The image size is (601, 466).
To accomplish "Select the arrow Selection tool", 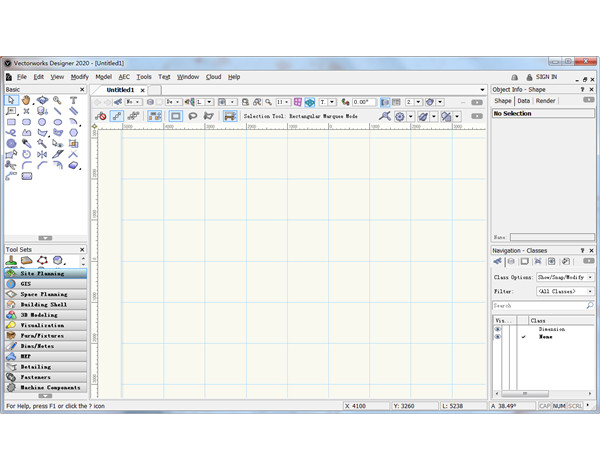I will click(x=11, y=100).
